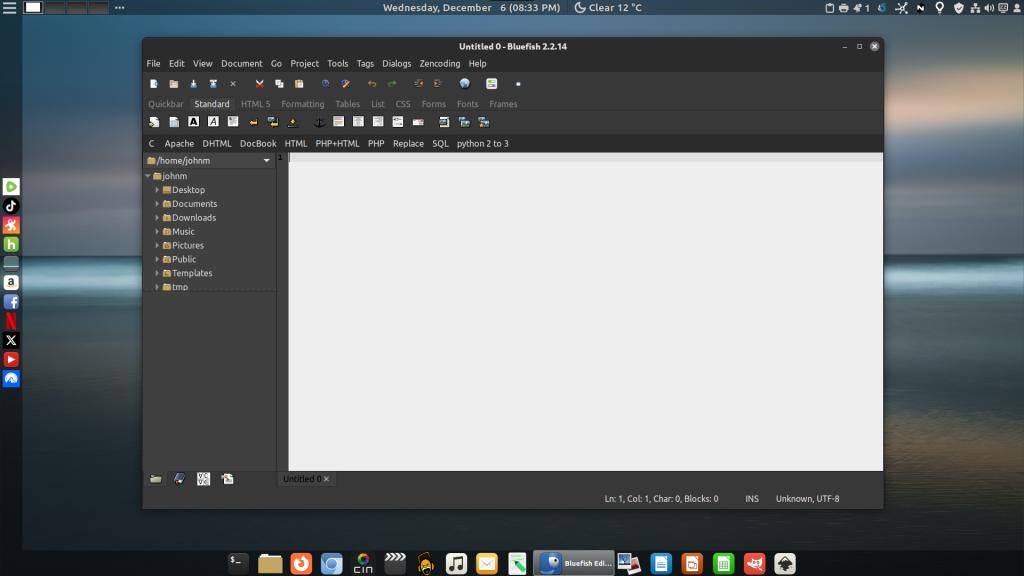The width and height of the screenshot is (1024, 576).
Task: Open the /home/johnm path dropdown
Action: [267, 160]
